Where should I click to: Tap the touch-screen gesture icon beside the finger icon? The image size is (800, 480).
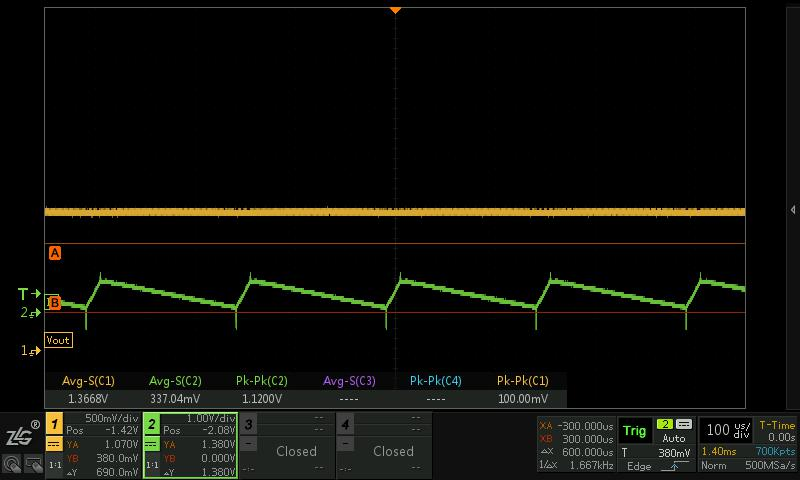[32, 464]
